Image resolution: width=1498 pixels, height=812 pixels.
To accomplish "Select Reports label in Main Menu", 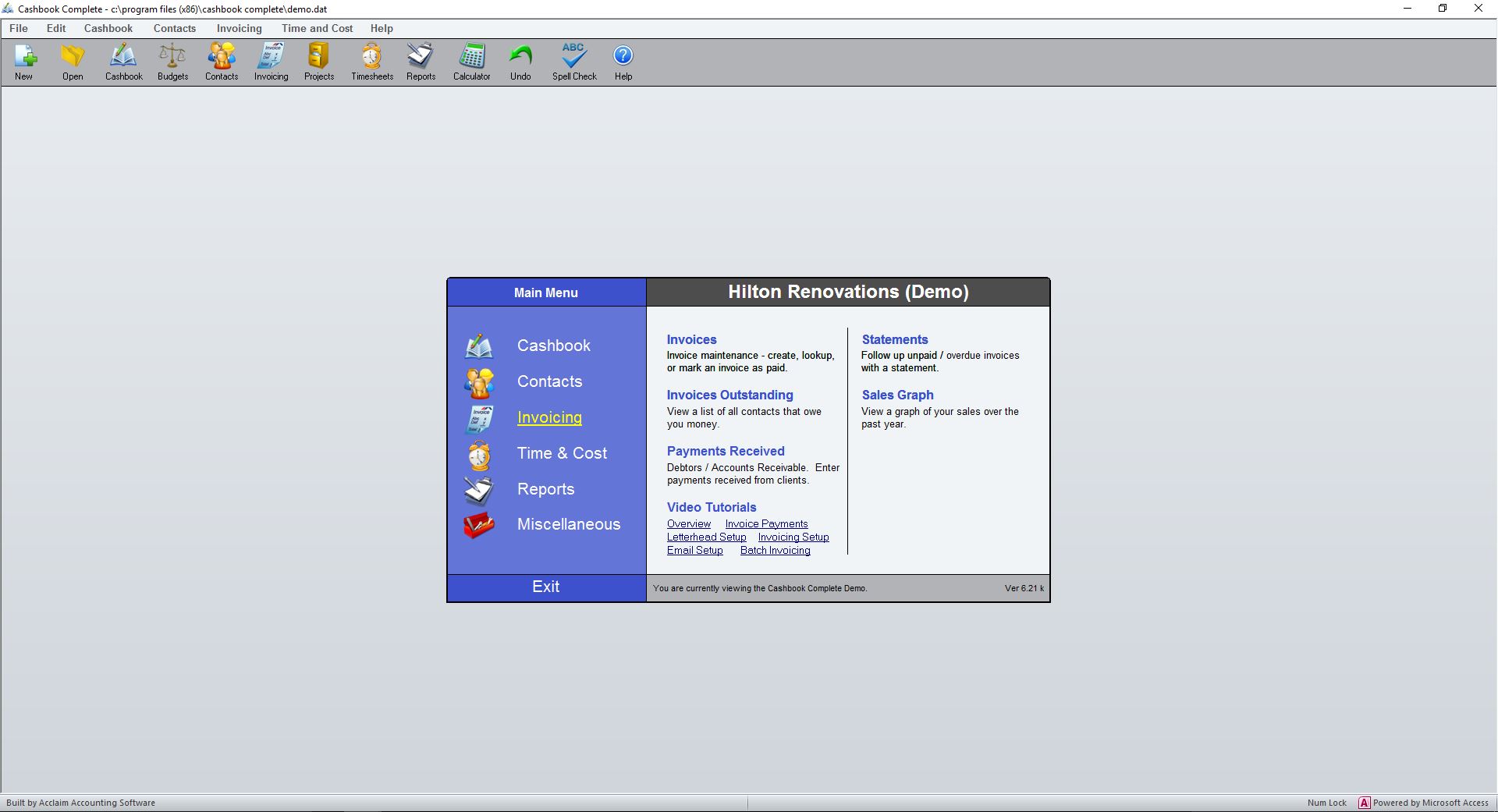I will pyautogui.click(x=546, y=489).
